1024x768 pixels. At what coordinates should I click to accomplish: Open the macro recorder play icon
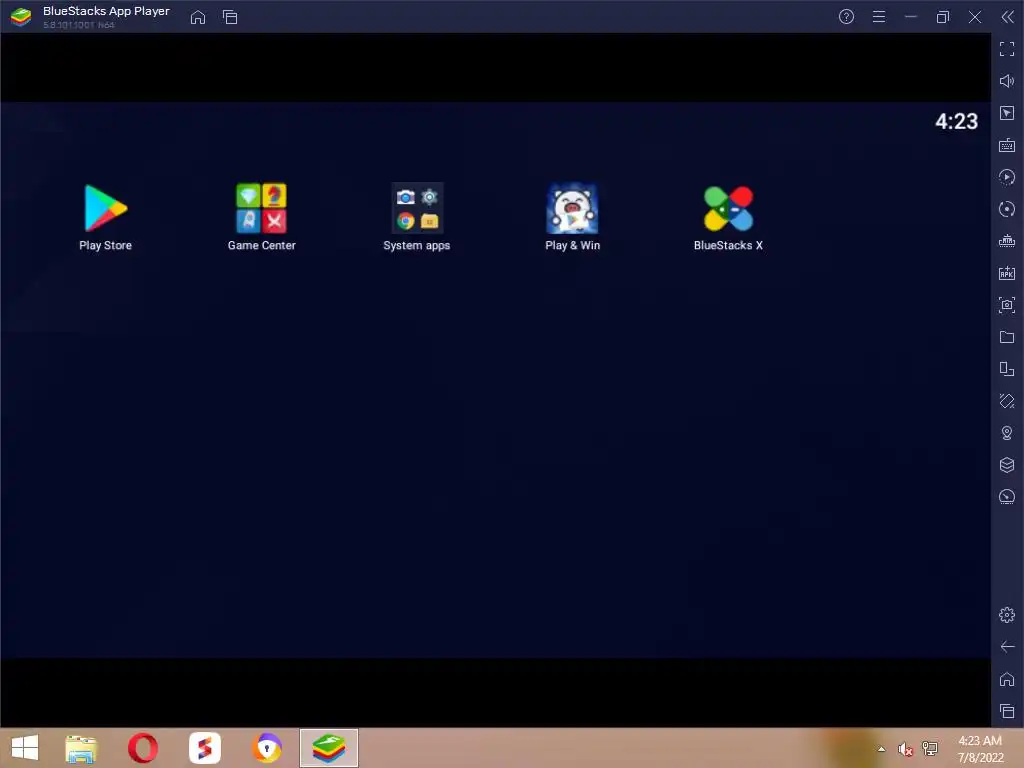click(x=1007, y=177)
